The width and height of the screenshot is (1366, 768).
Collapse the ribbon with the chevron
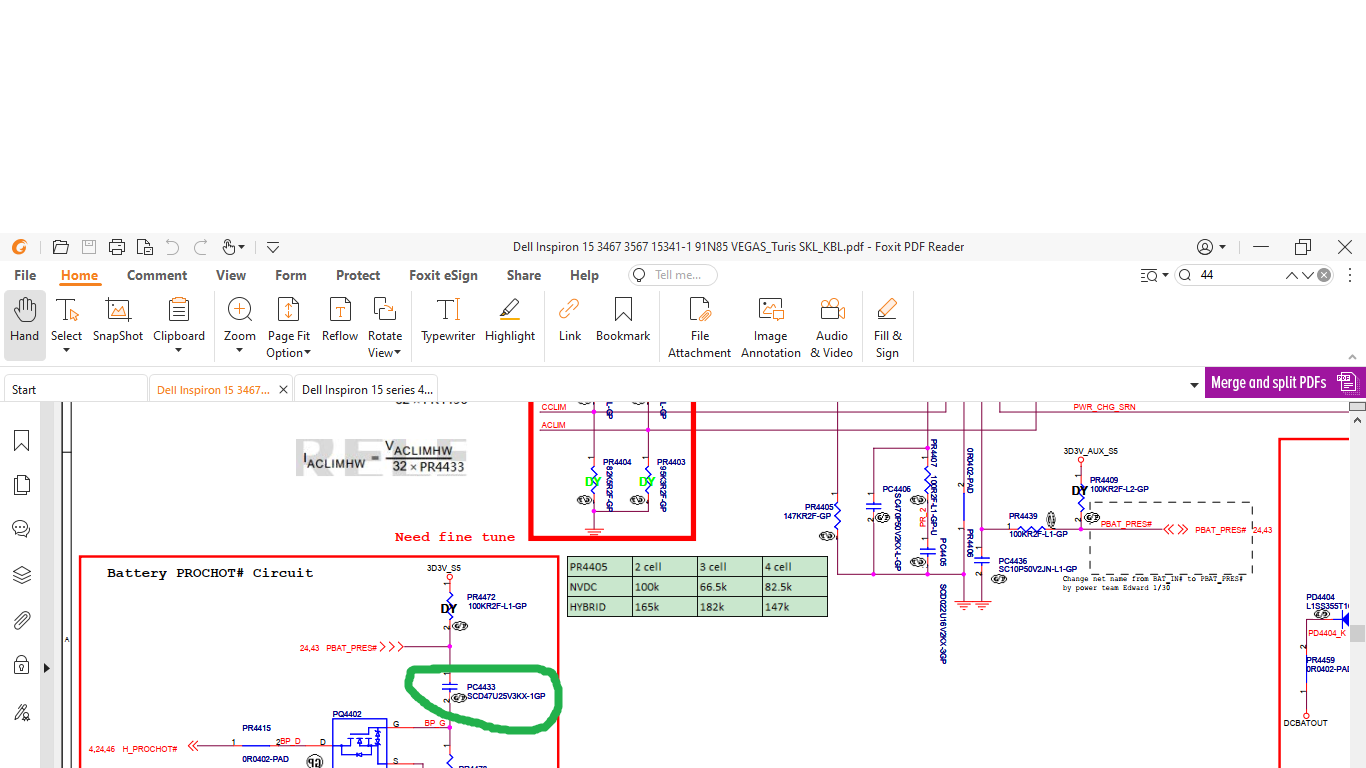1351,356
